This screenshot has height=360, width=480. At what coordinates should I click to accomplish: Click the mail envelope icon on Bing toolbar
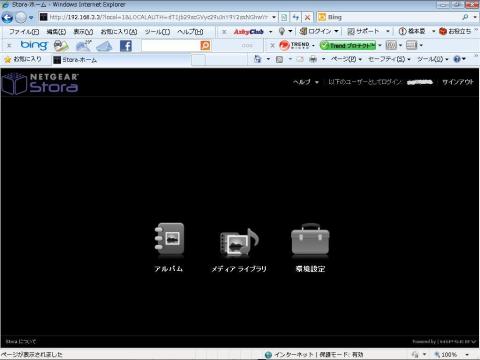[x=104, y=46]
